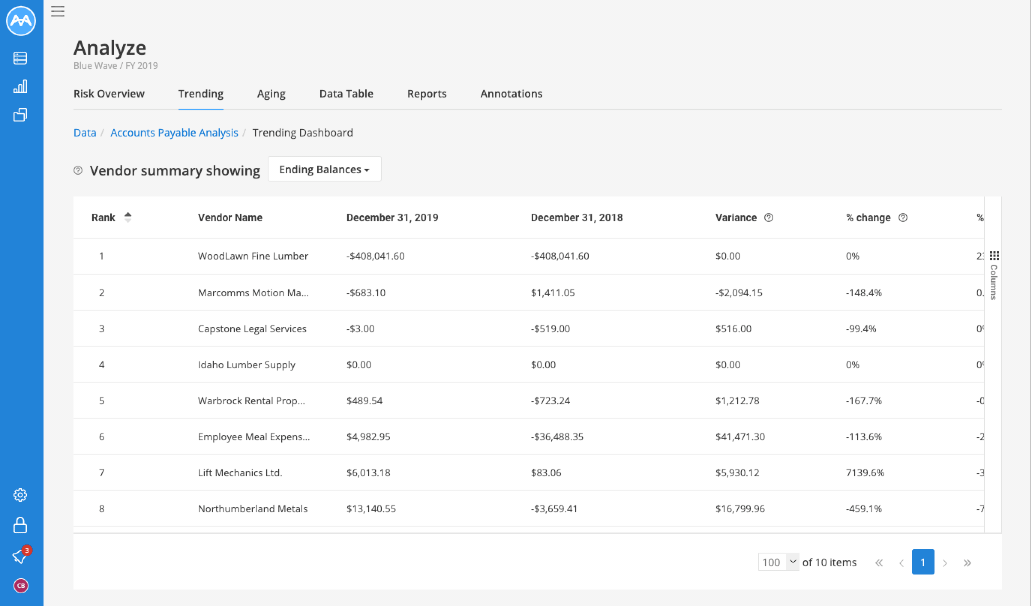Sort by the Variance column header
This screenshot has width=1031, height=606.
point(736,218)
